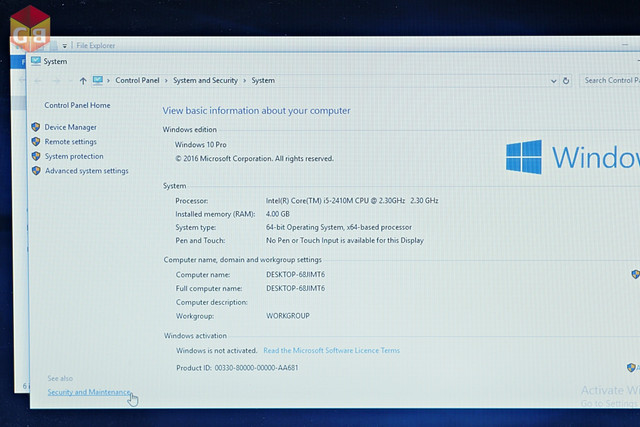Click System window title icon
The image size is (640, 427).
point(36,61)
